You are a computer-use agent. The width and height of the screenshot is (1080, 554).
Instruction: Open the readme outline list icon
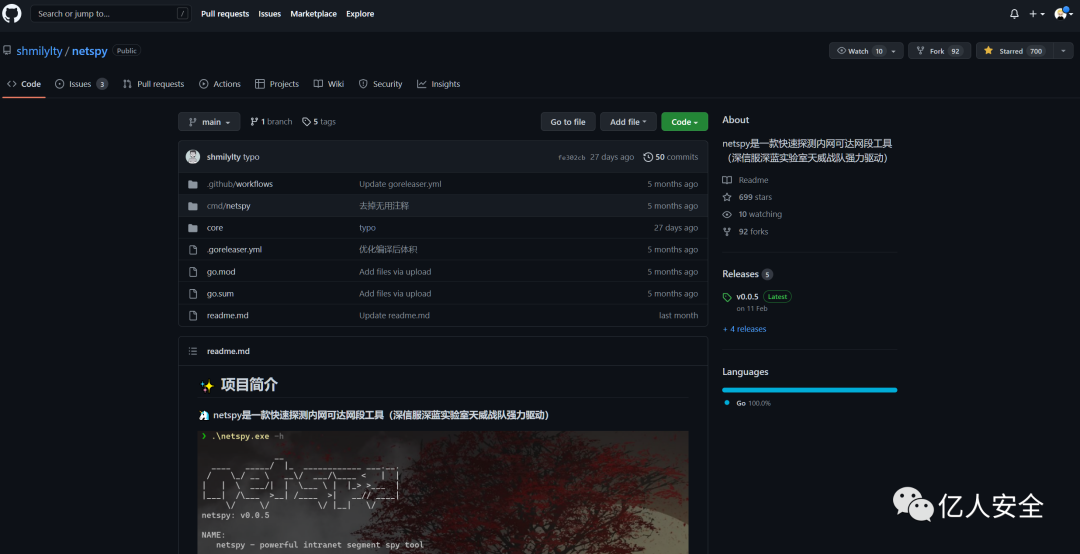pyautogui.click(x=193, y=351)
